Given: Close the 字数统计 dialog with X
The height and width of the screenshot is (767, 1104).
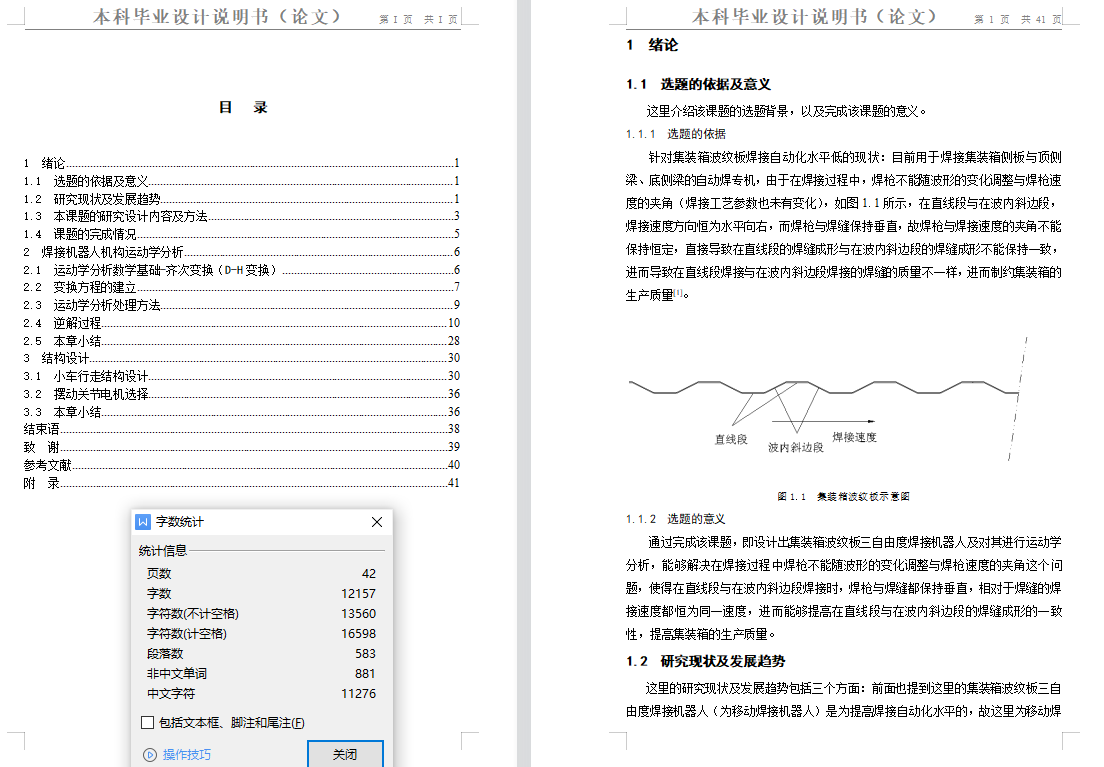Looking at the screenshot, I should pyautogui.click(x=377, y=522).
